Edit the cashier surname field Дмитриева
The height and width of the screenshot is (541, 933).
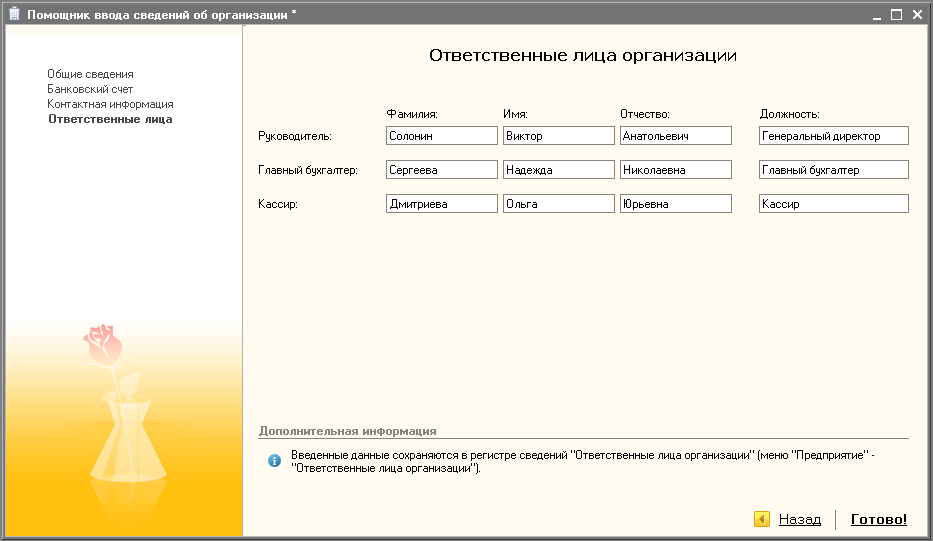(441, 204)
